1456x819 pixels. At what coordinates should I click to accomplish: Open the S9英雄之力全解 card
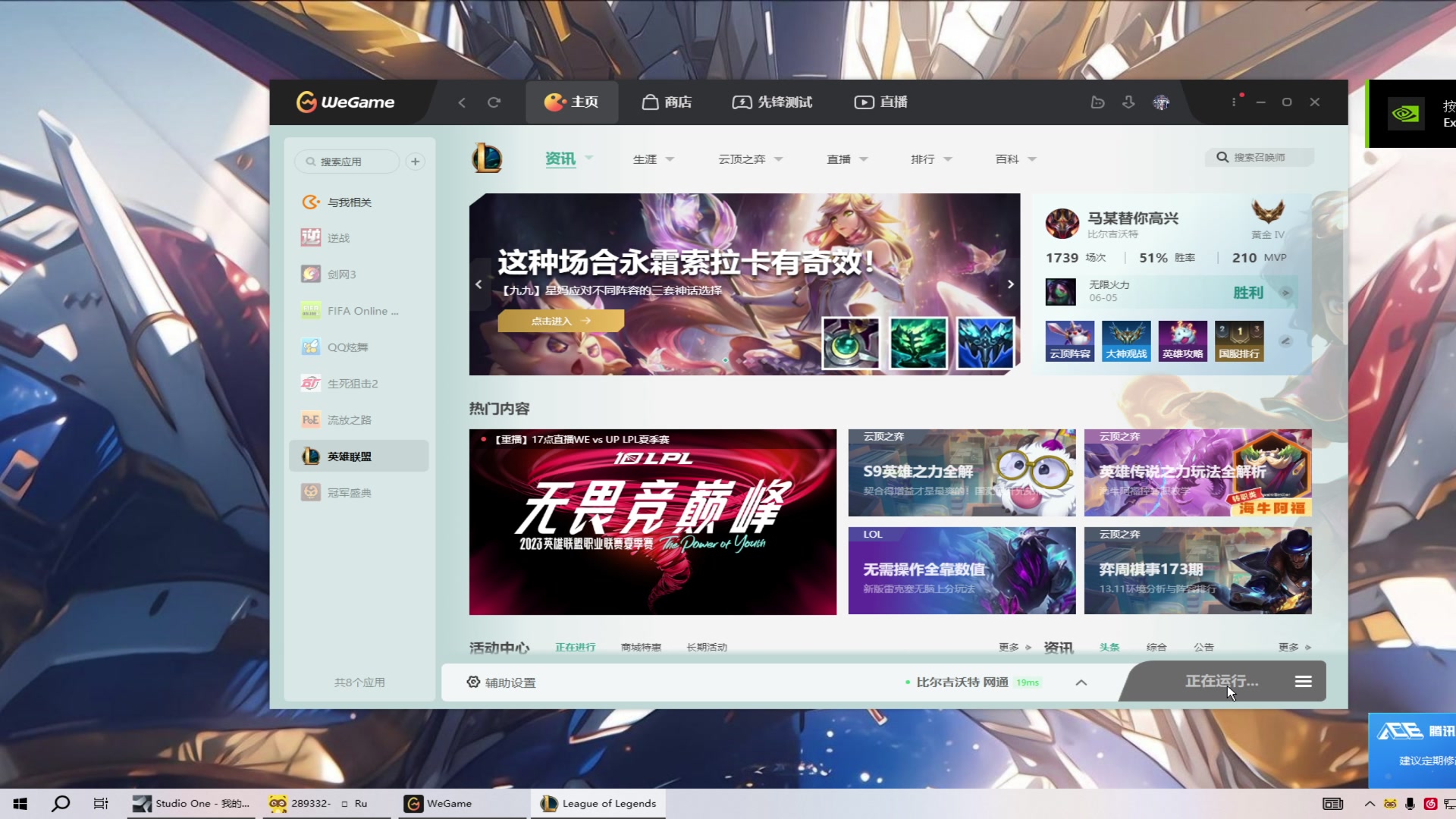click(962, 472)
